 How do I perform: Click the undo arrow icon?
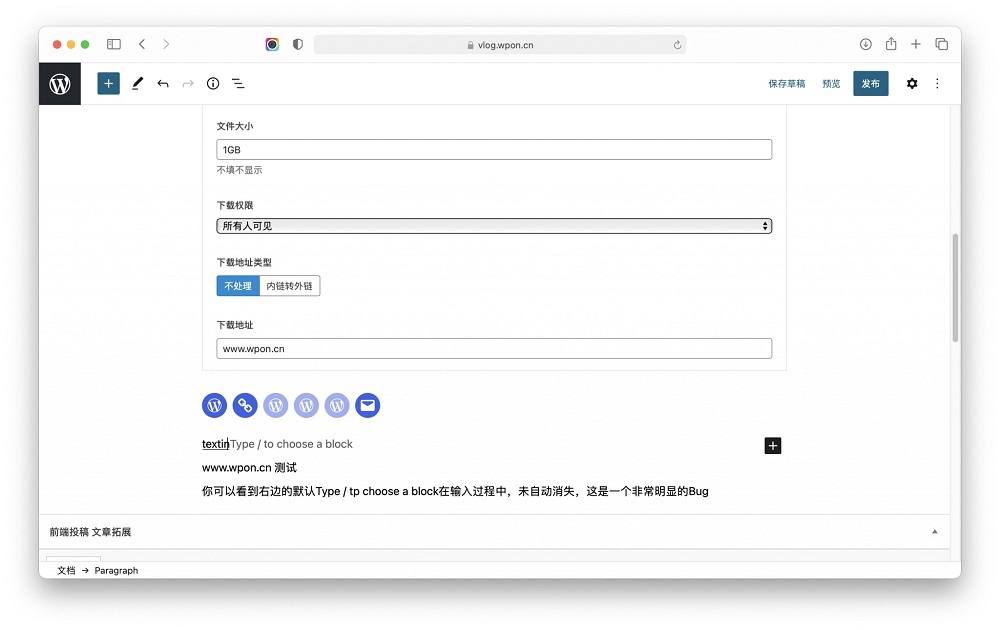163,83
